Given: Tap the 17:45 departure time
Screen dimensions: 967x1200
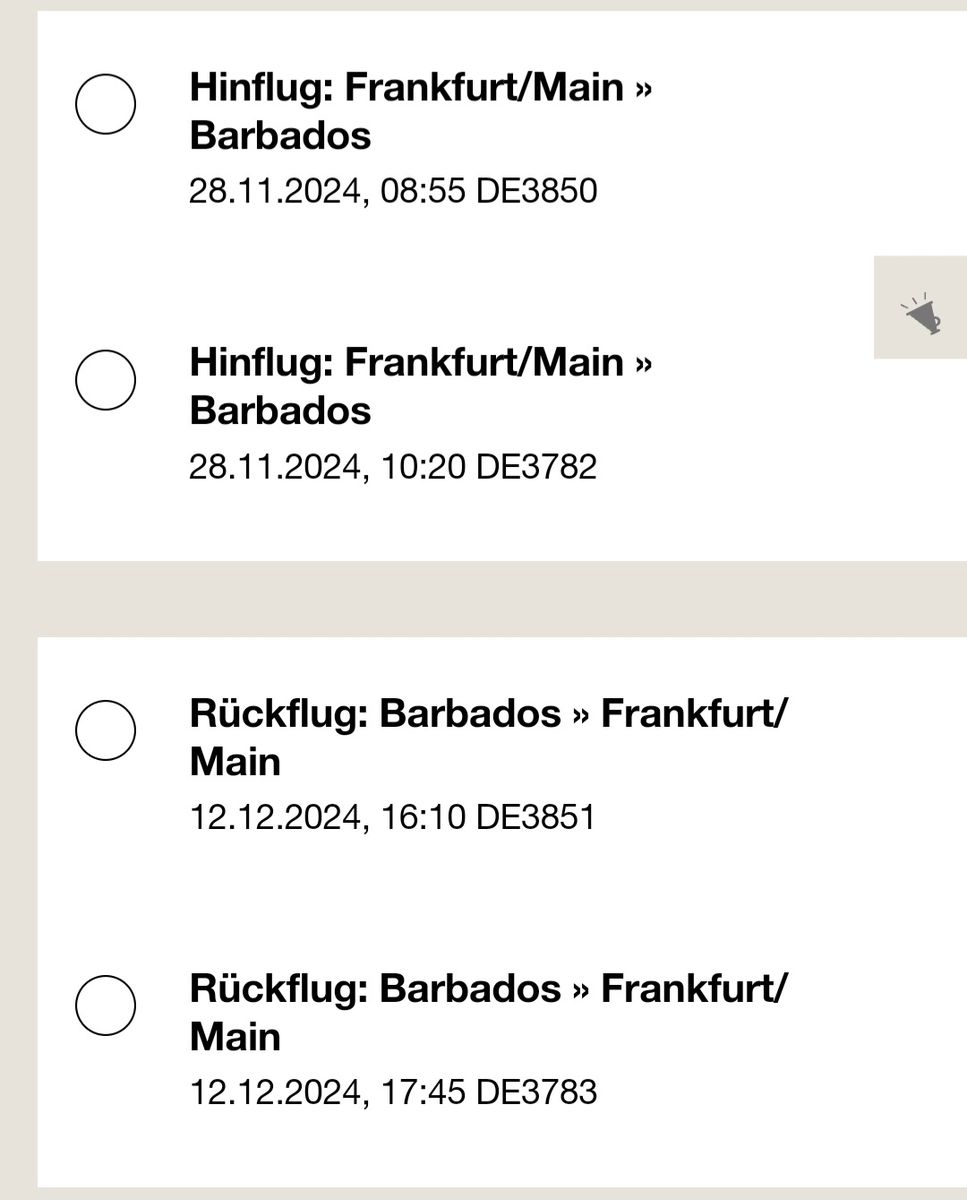Looking at the screenshot, I should (x=423, y=1092).
